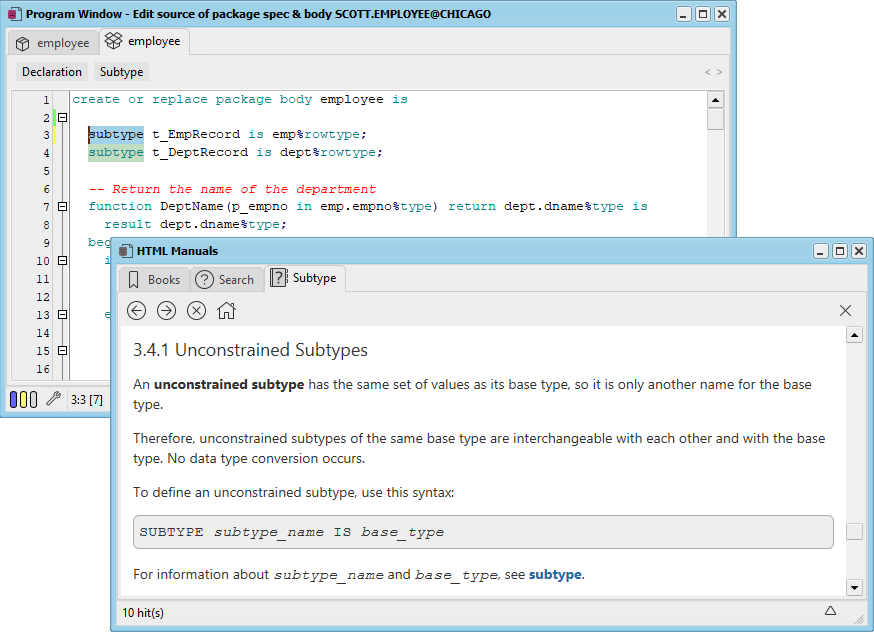
Task: Click cursor position 3:3 [7] indicator
Action: (x=86, y=400)
